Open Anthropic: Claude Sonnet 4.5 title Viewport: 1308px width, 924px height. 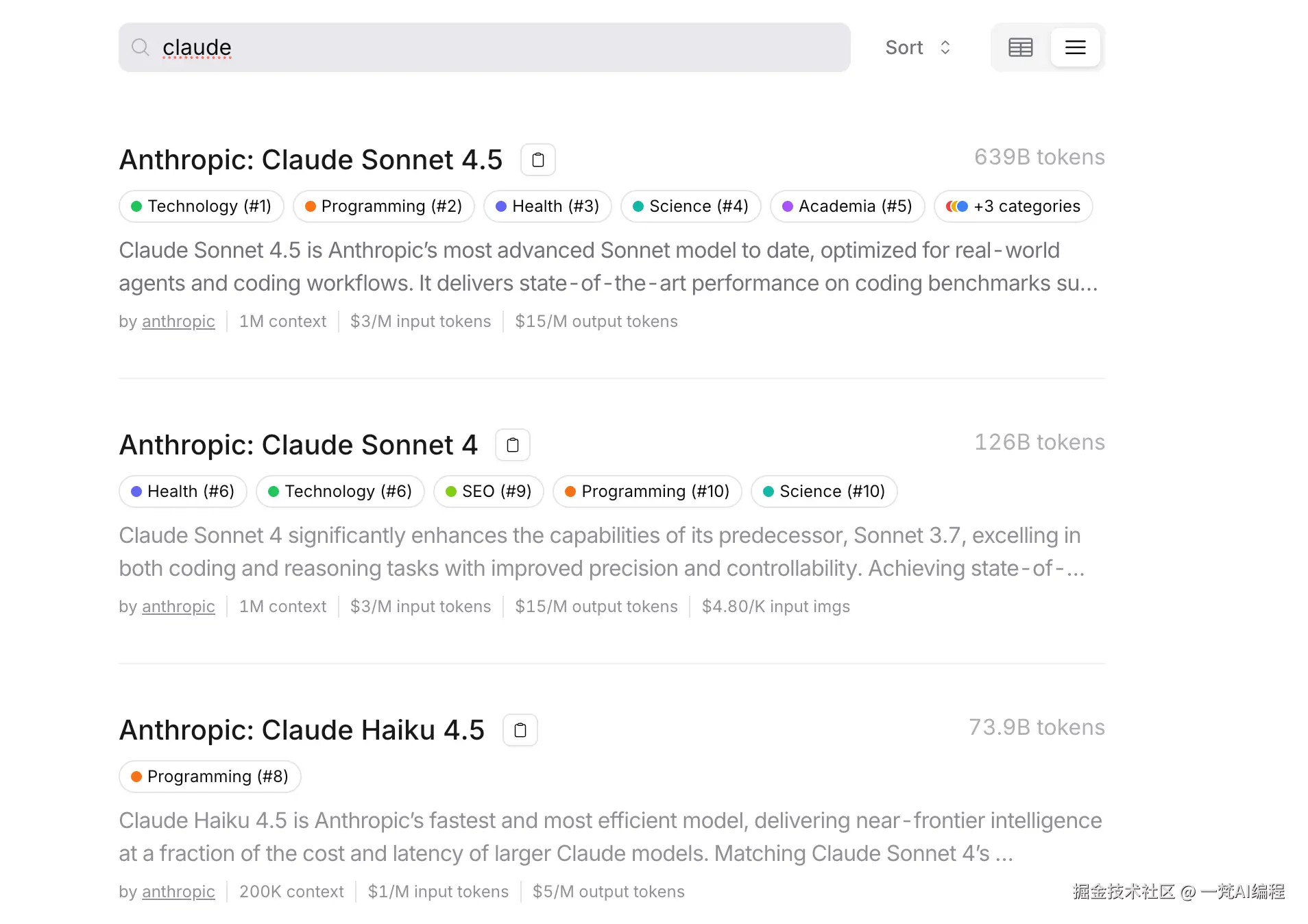pyautogui.click(x=311, y=160)
